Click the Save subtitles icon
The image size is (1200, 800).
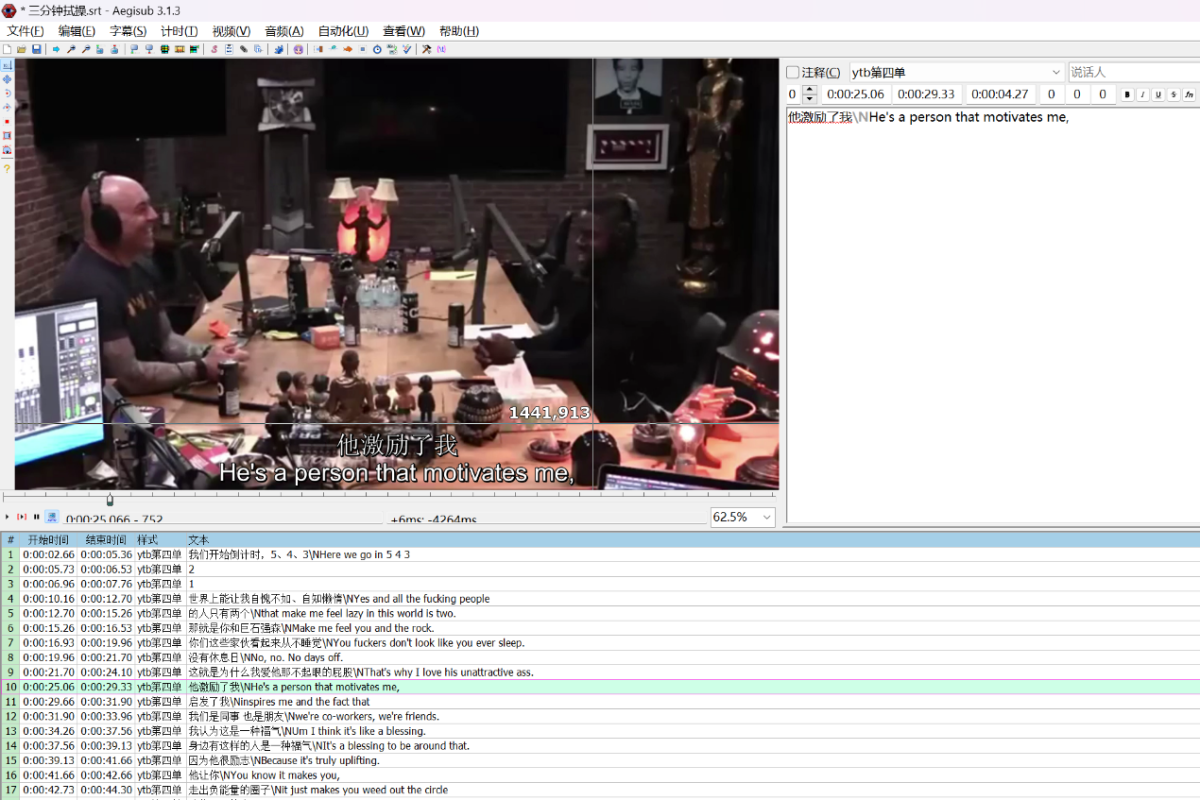pos(37,49)
